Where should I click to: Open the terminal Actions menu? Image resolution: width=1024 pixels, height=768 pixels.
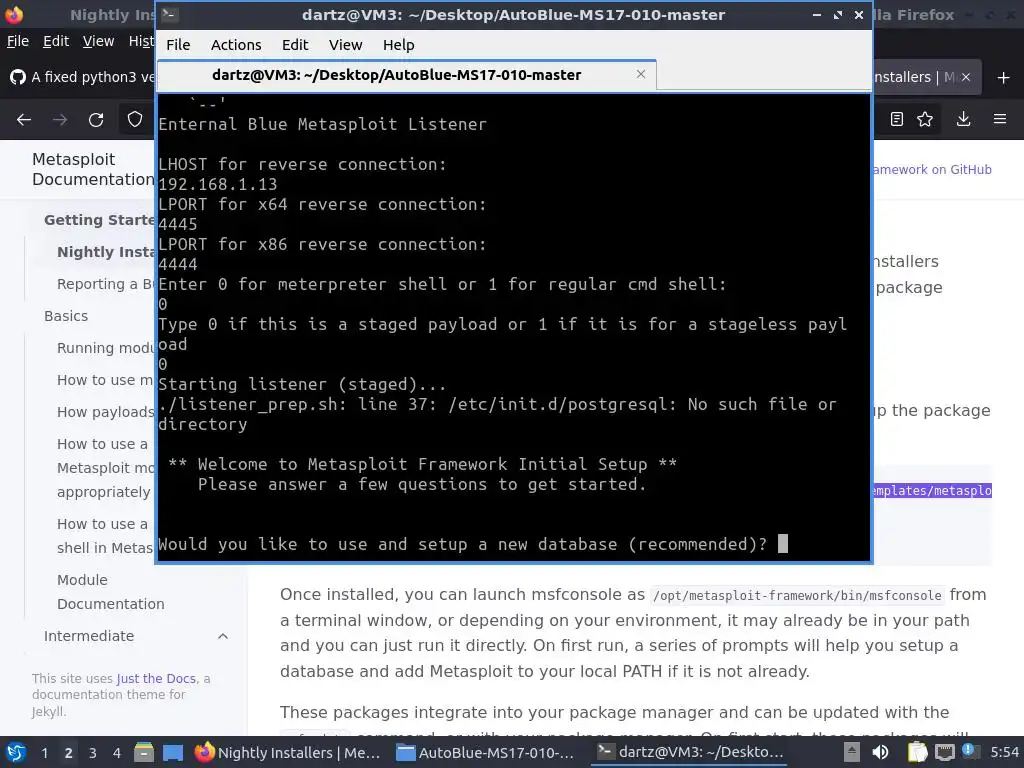[x=236, y=45]
